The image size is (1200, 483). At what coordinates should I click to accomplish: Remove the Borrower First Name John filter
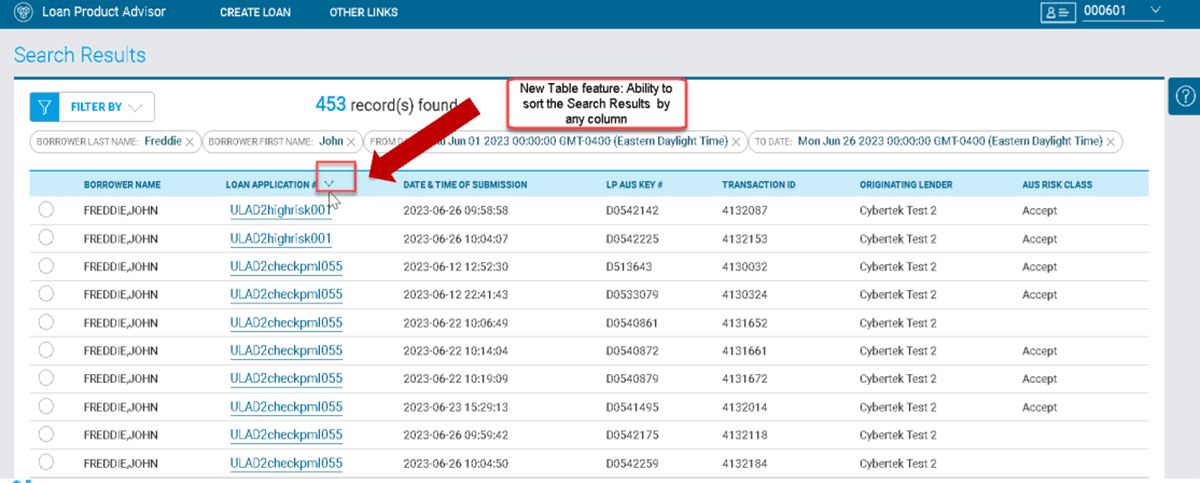[352, 142]
